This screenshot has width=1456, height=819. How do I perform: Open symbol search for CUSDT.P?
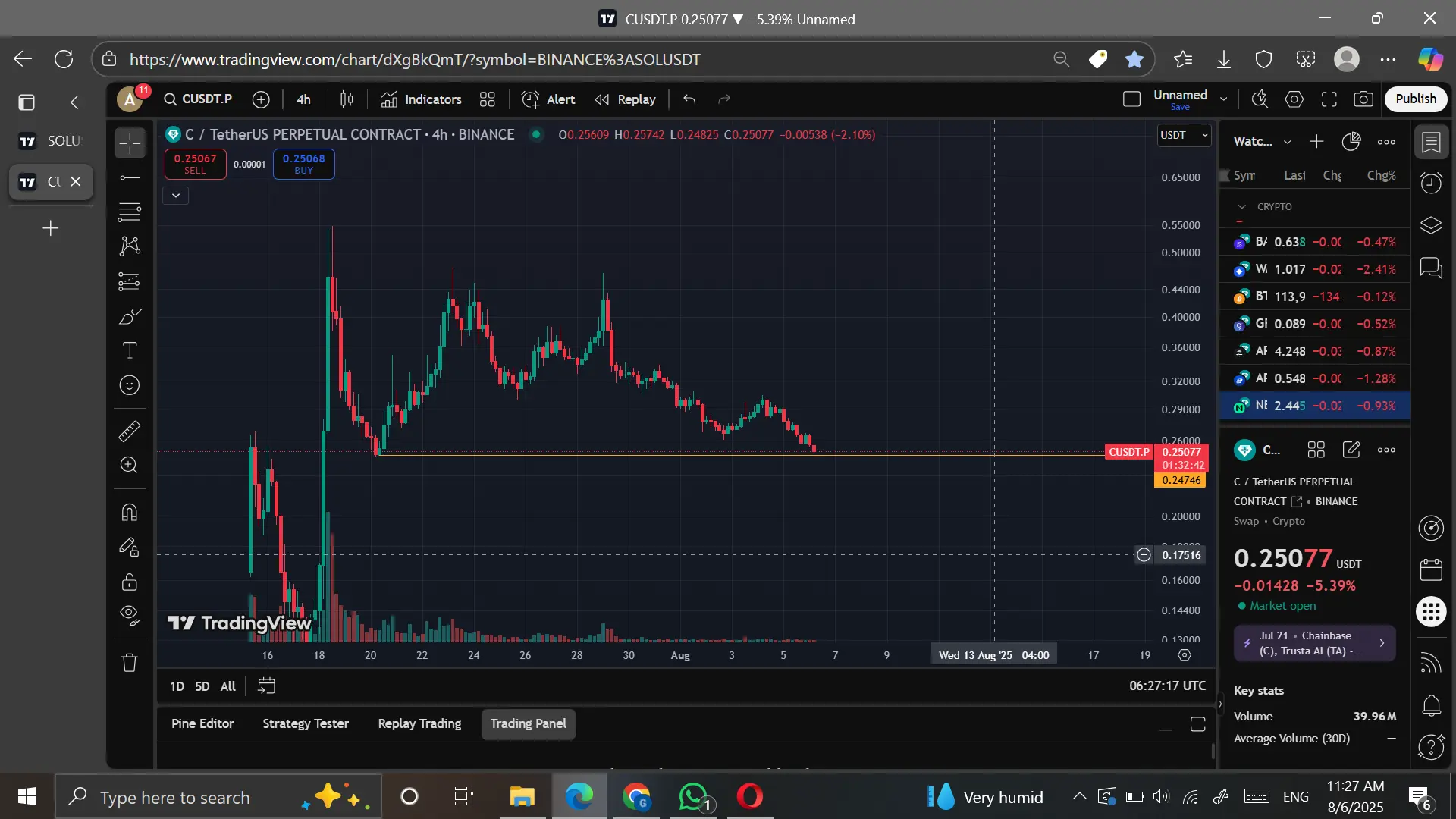198,99
